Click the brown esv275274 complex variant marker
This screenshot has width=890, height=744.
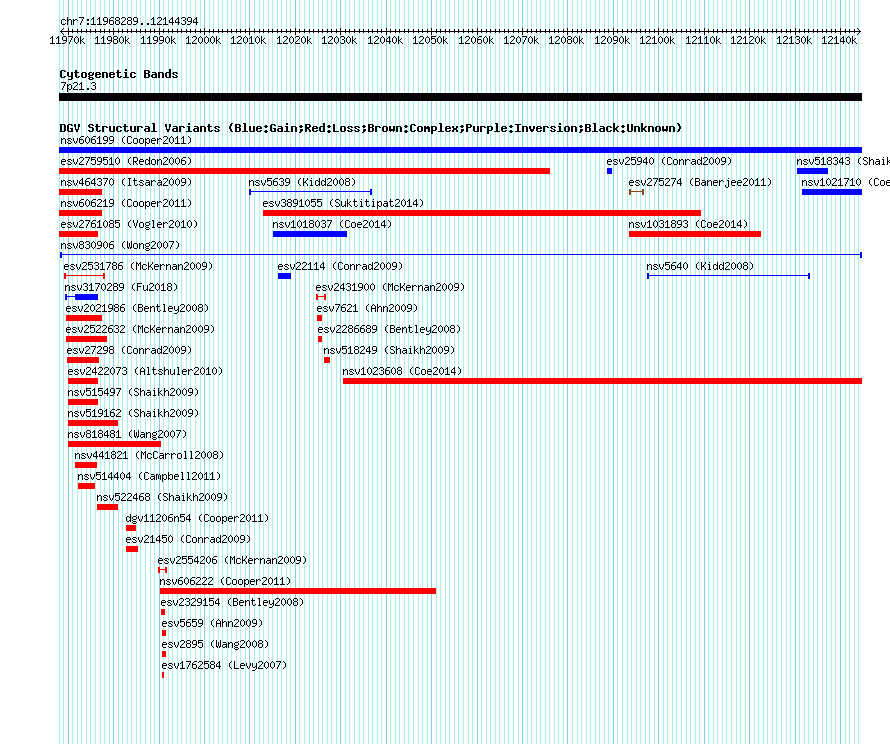tap(636, 192)
